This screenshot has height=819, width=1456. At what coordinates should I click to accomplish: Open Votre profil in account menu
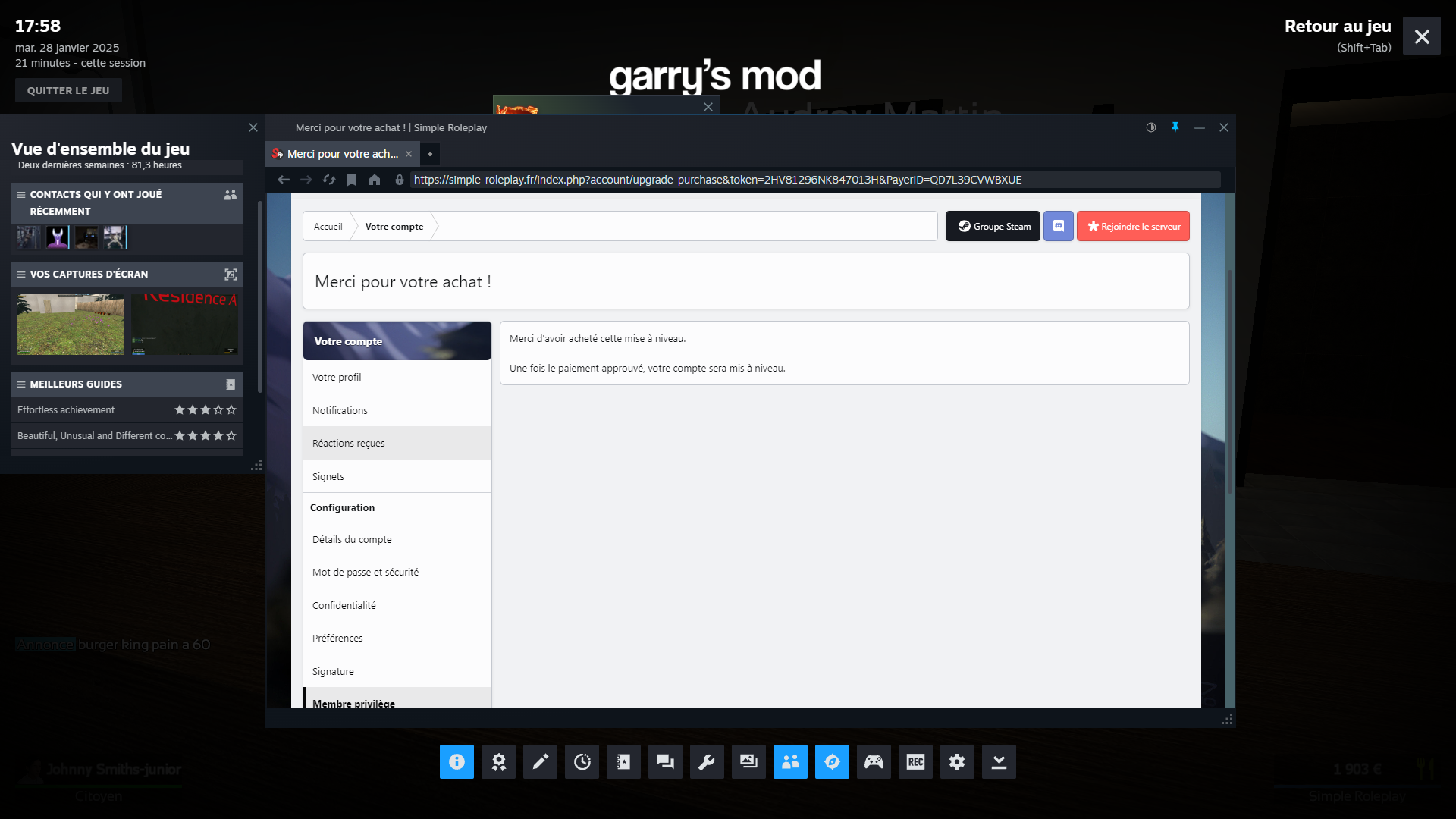tap(397, 377)
